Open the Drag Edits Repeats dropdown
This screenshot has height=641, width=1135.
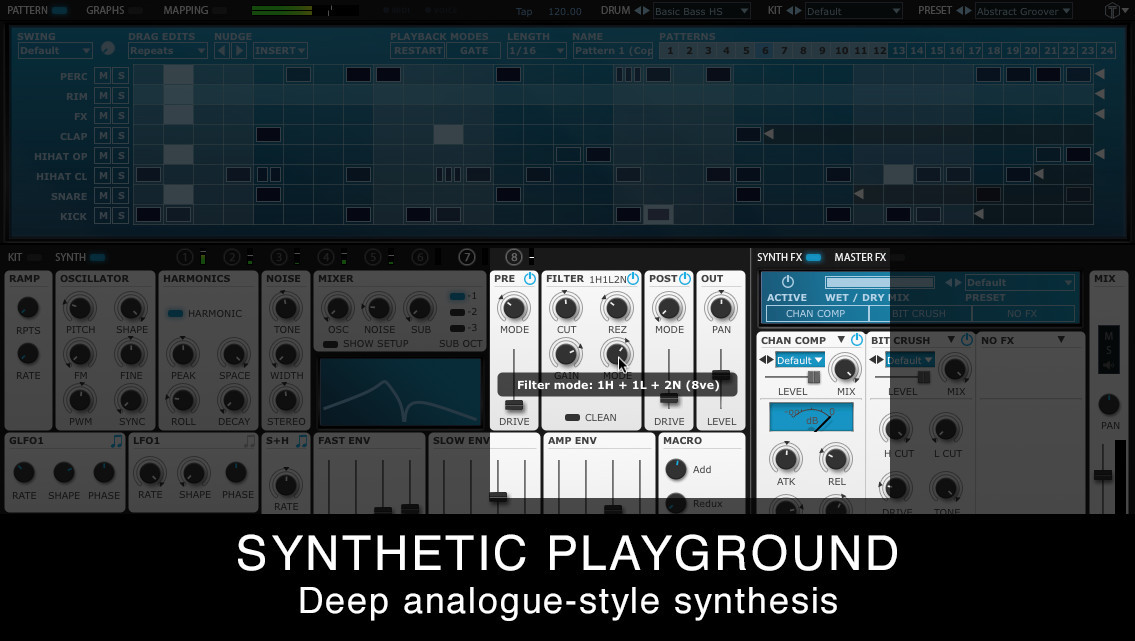[168, 51]
